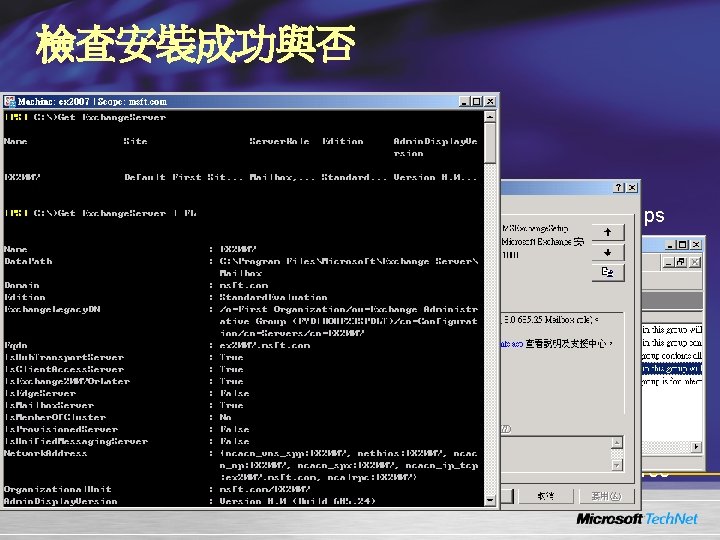Close the rightmost background window

pos(696,245)
